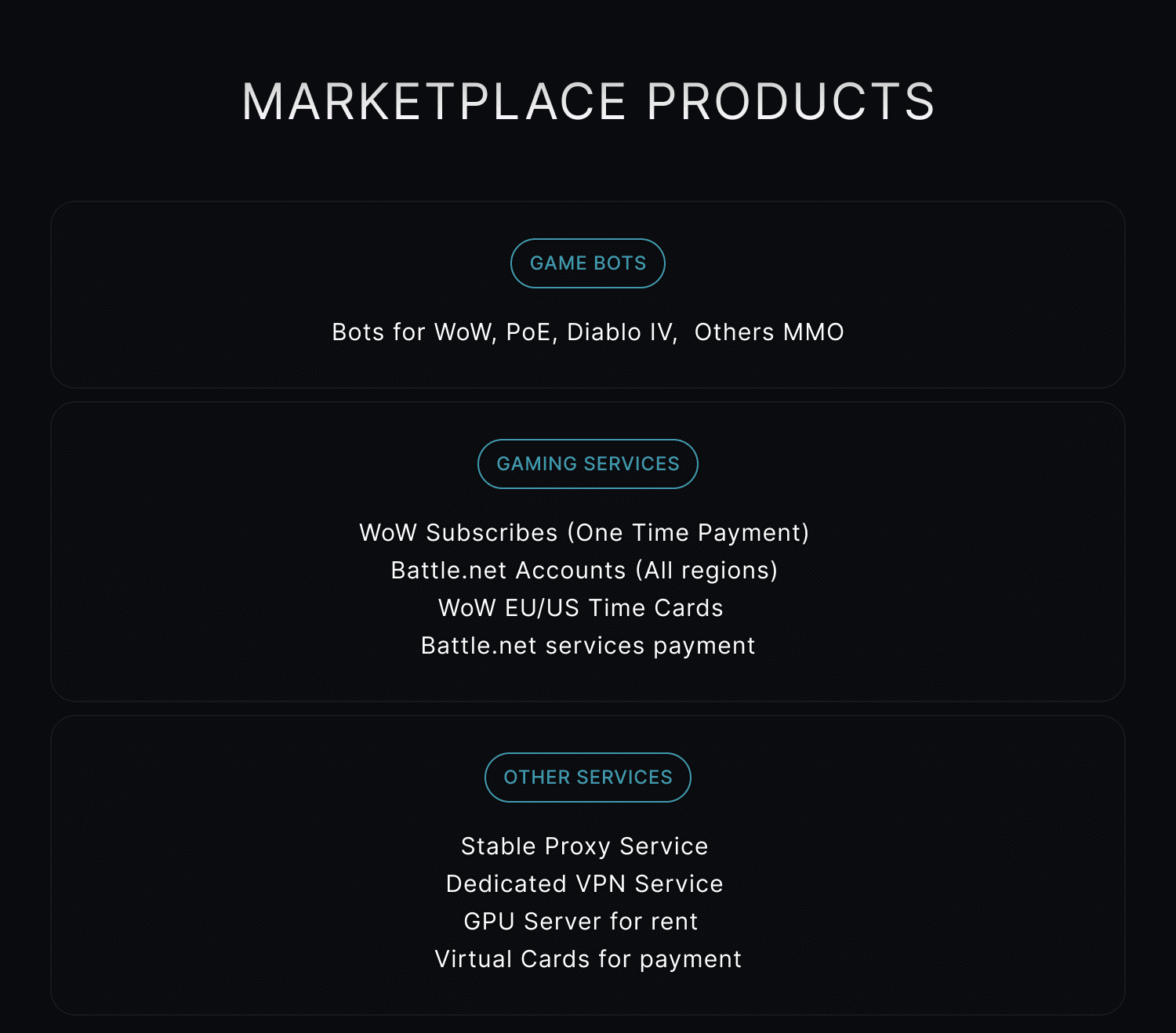Image resolution: width=1176 pixels, height=1033 pixels.
Task: Click the GAME BOTS pill badge
Action: click(x=588, y=263)
